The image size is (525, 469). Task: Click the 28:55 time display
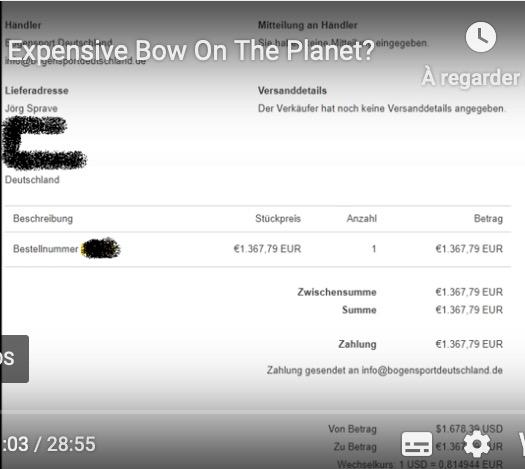71,444
